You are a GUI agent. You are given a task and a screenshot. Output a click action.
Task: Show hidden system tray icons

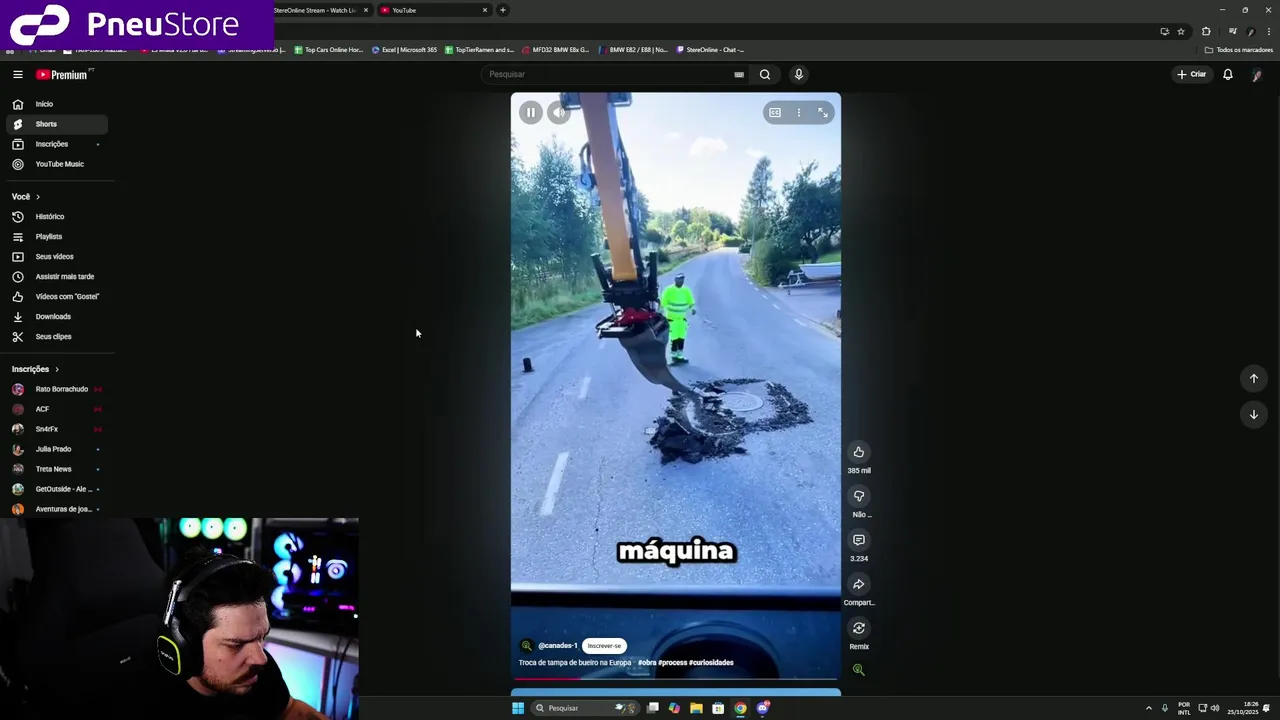click(1148, 708)
